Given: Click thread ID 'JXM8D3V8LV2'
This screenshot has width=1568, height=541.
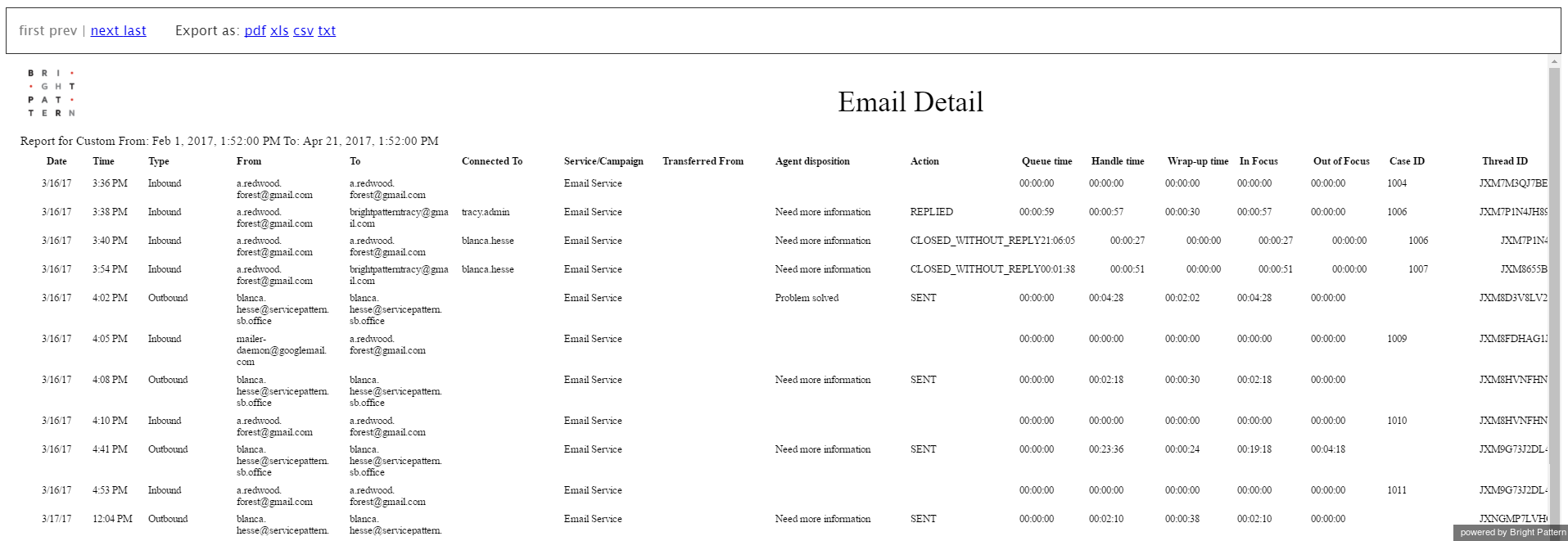Looking at the screenshot, I should 1513,298.
